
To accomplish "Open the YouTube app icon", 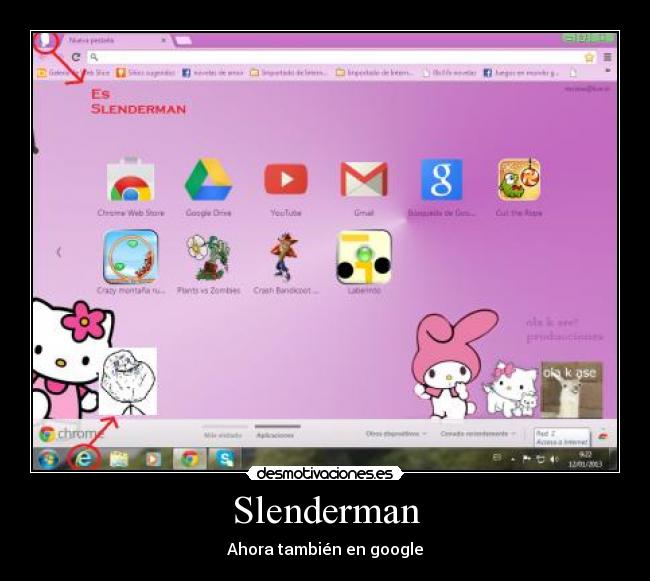I will pyautogui.click(x=286, y=179).
